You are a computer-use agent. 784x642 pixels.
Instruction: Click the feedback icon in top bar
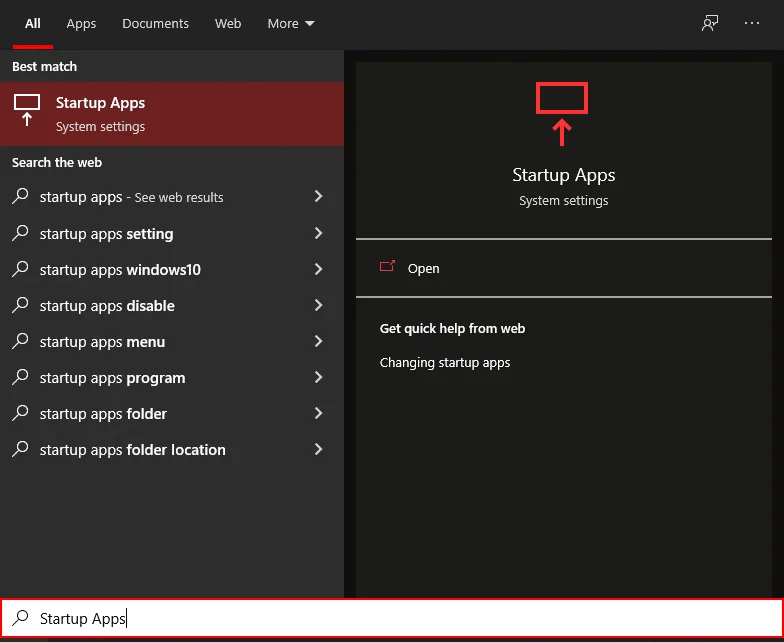click(x=710, y=23)
